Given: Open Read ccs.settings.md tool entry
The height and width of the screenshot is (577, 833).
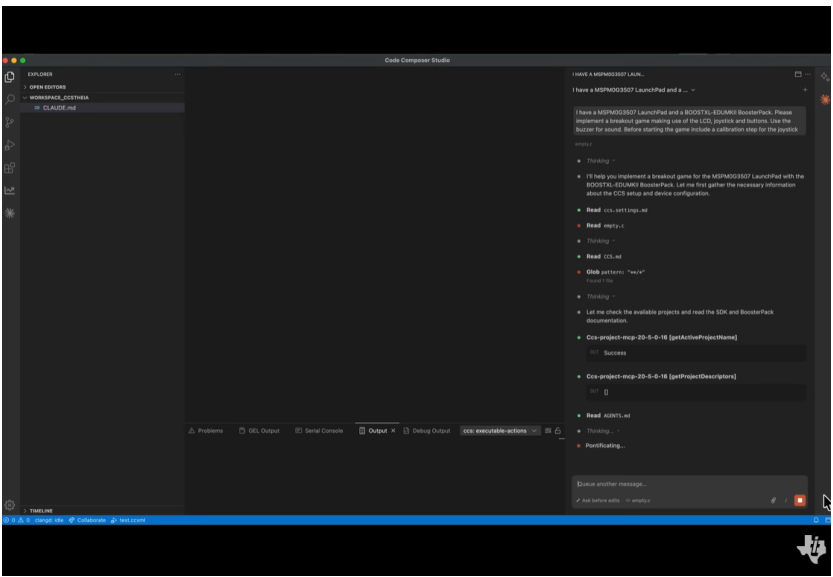Looking at the screenshot, I should tap(617, 210).
